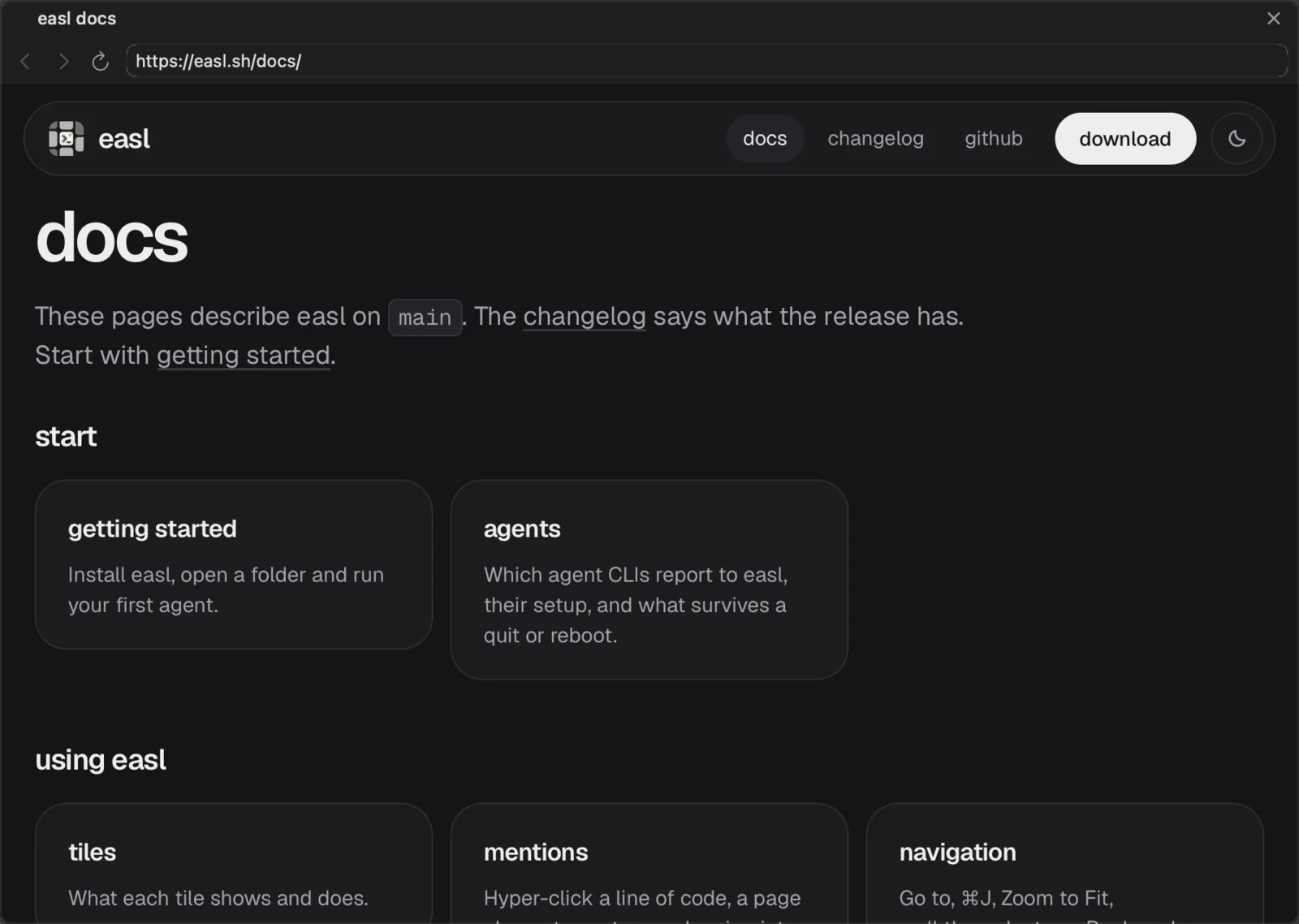Open the navigation card
The image size is (1299, 924).
click(1065, 864)
